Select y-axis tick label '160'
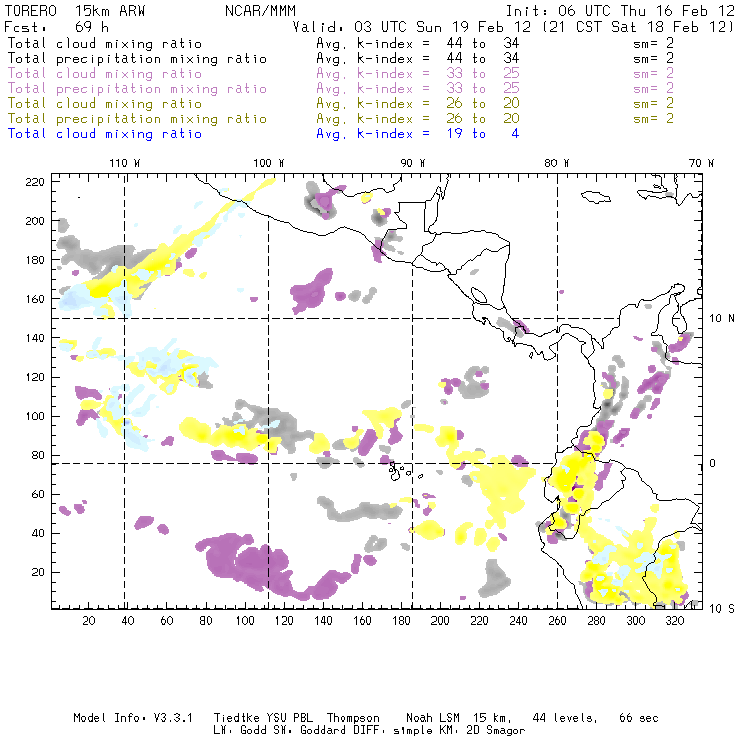Image resolution: width=740 pixels, height=740 pixels. [x=35, y=299]
